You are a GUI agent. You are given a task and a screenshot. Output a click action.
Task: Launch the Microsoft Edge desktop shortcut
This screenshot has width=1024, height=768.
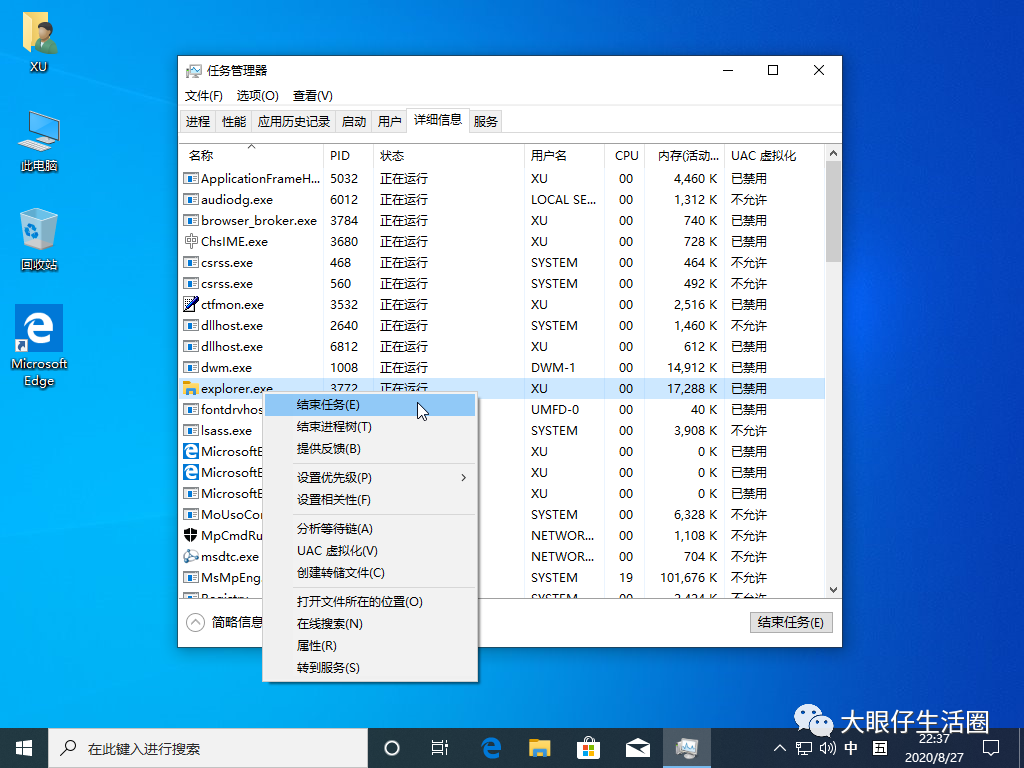tap(38, 330)
